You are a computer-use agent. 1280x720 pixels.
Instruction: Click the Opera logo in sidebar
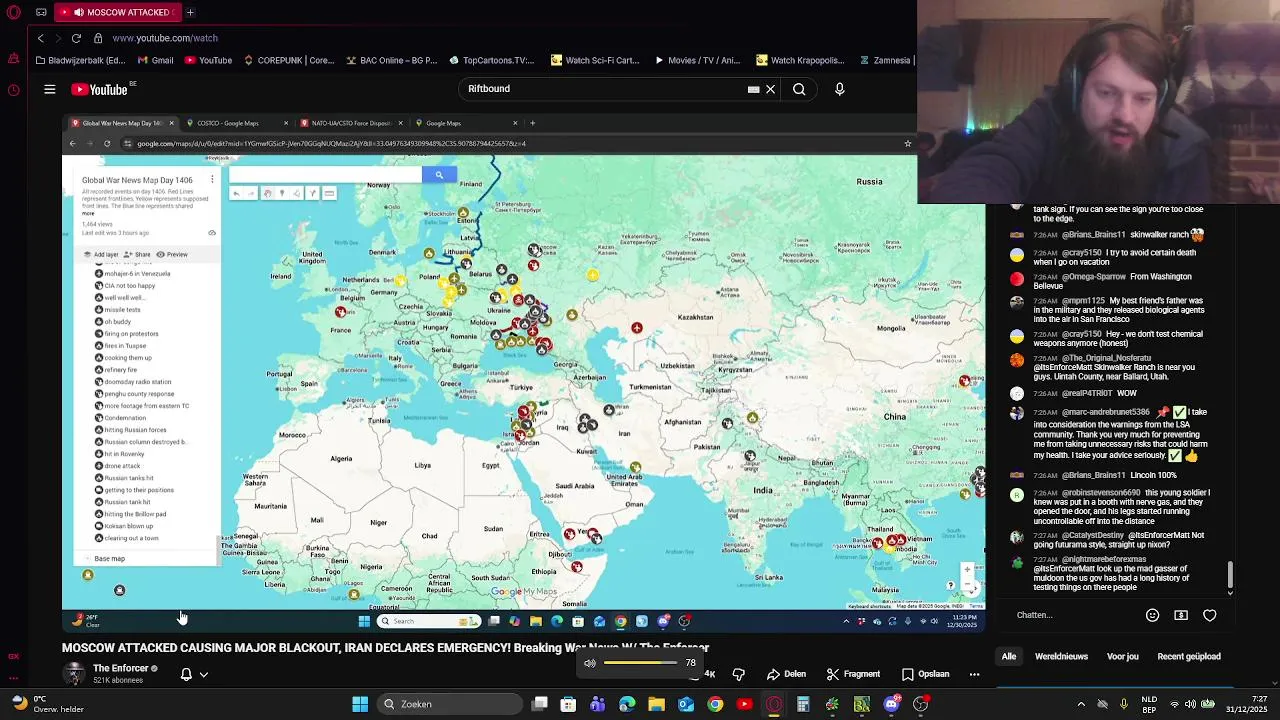[x=13, y=12]
